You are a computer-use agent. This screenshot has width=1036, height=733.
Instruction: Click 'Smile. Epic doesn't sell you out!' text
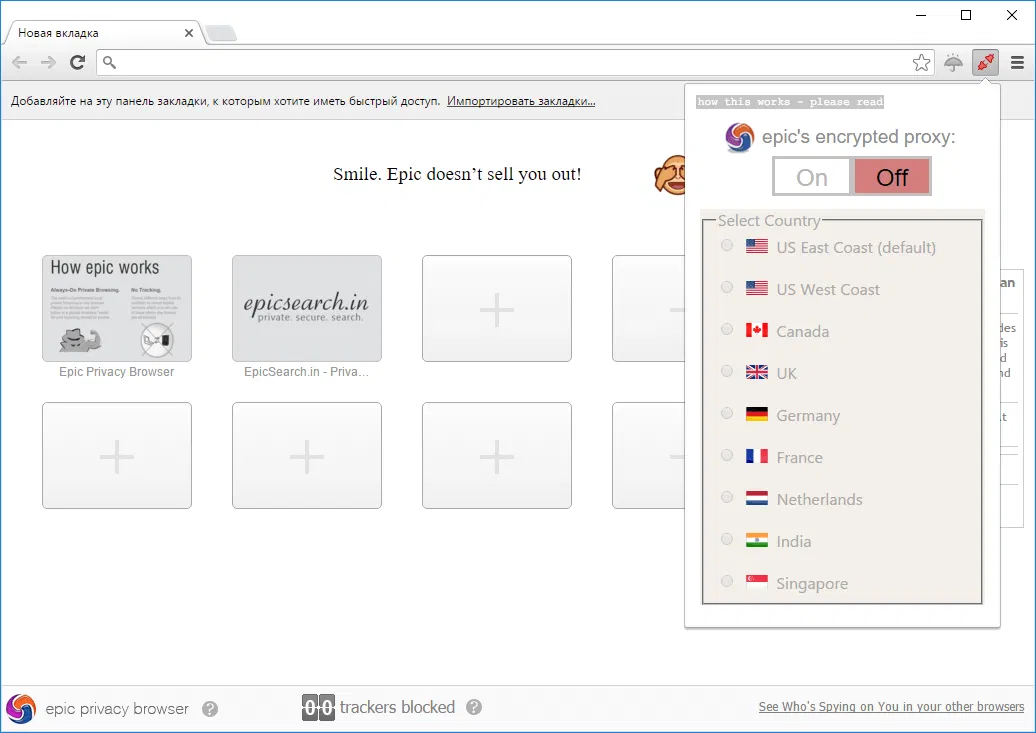(457, 174)
